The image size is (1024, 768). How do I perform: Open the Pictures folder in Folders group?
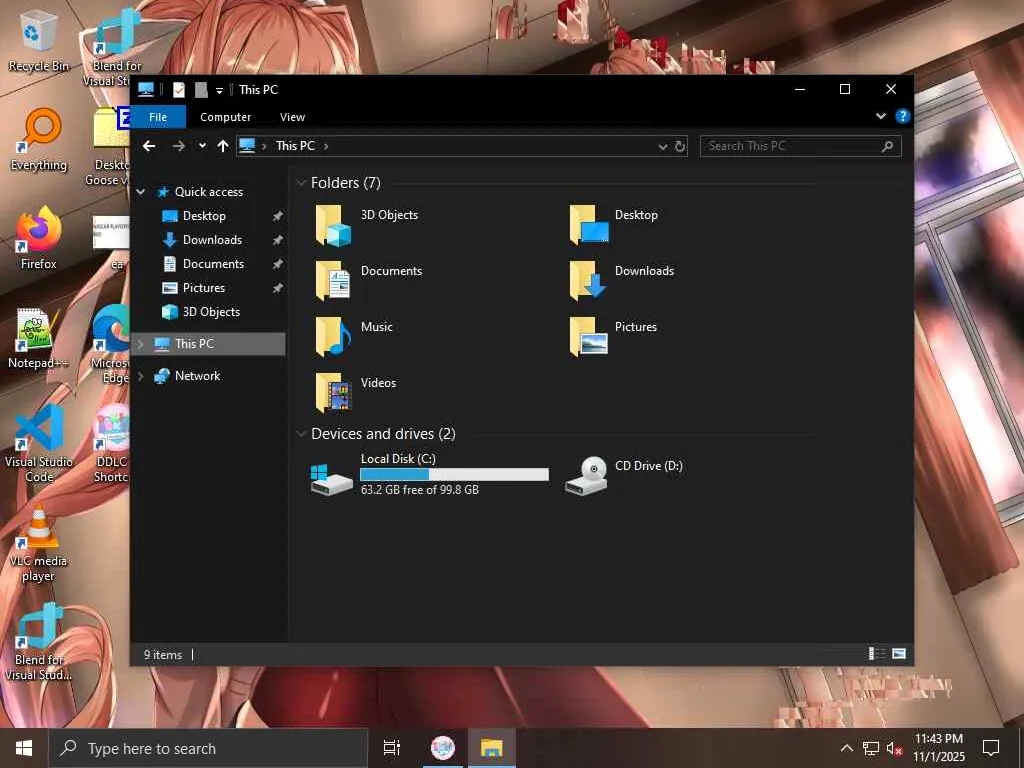tap(588, 337)
